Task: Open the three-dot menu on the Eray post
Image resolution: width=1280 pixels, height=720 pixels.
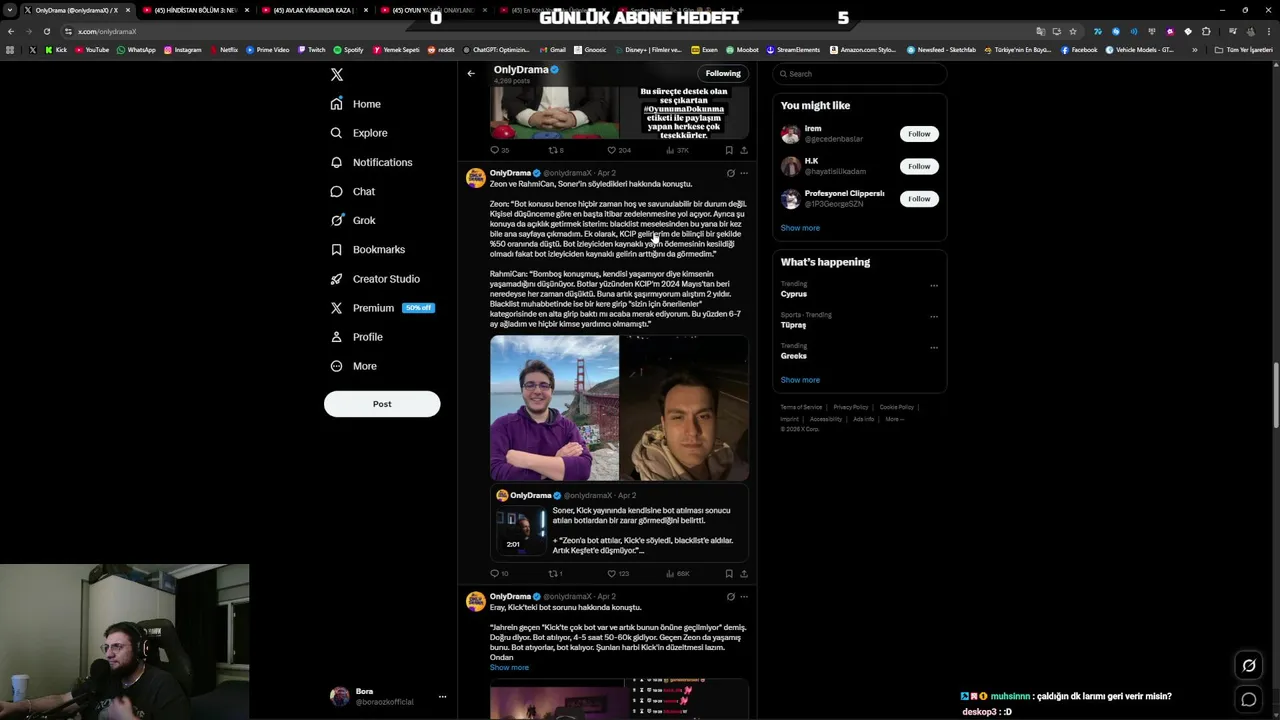Action: click(743, 597)
